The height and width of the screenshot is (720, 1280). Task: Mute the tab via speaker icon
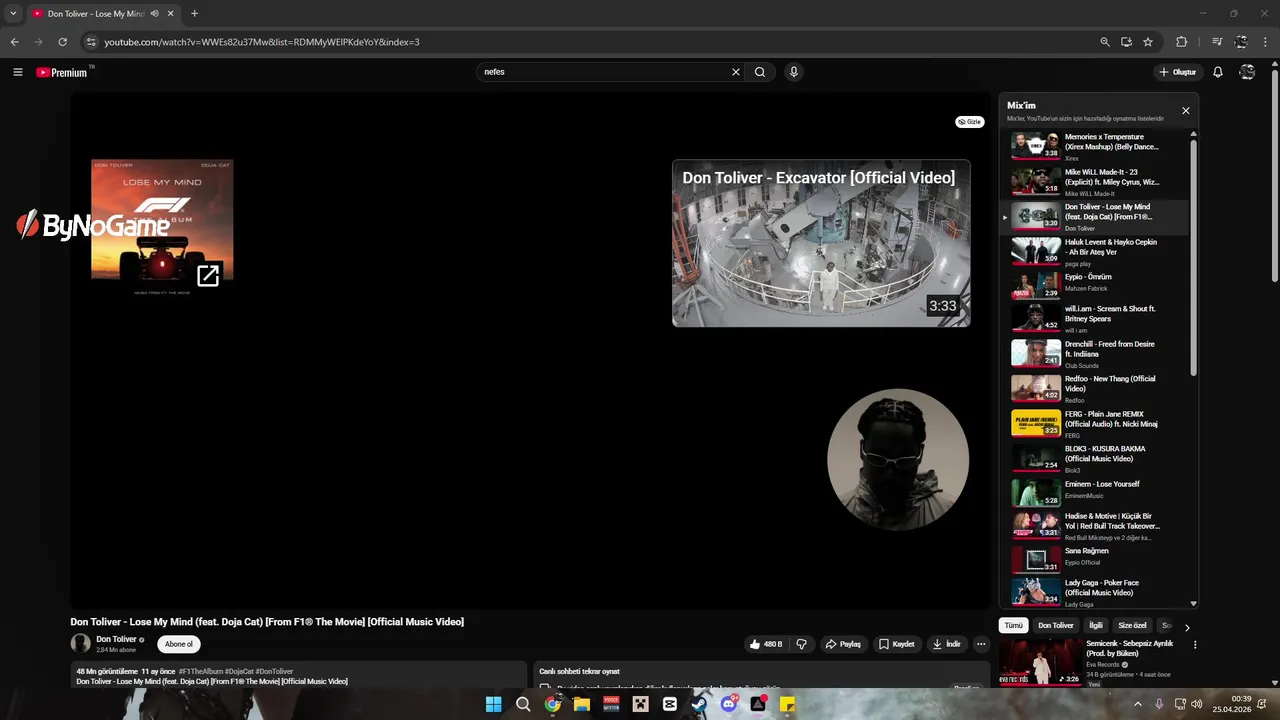point(155,14)
